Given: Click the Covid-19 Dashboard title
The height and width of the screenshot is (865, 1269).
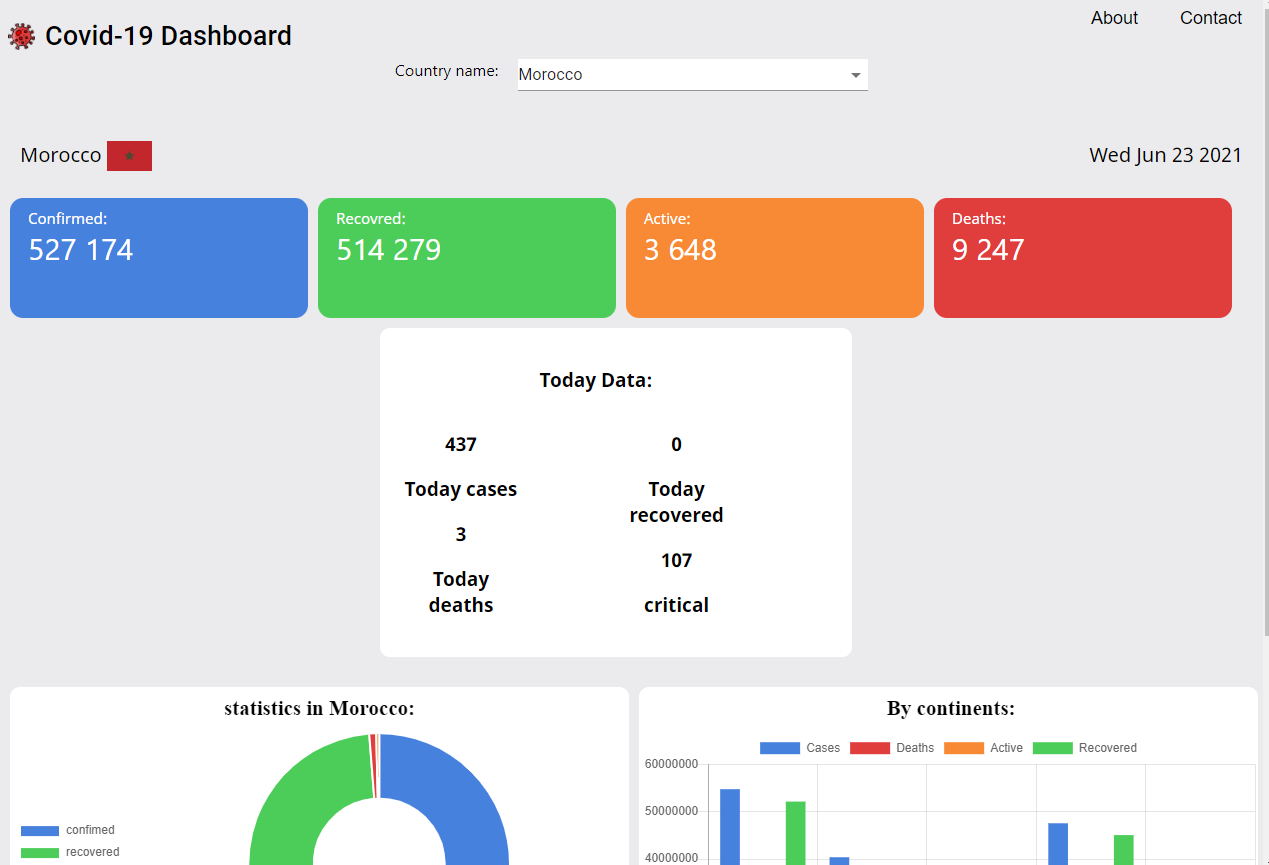Looking at the screenshot, I should tap(168, 36).
